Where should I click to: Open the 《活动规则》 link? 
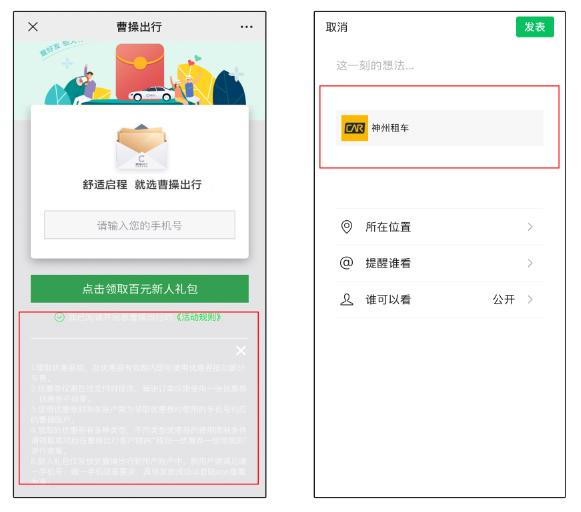click(199, 317)
